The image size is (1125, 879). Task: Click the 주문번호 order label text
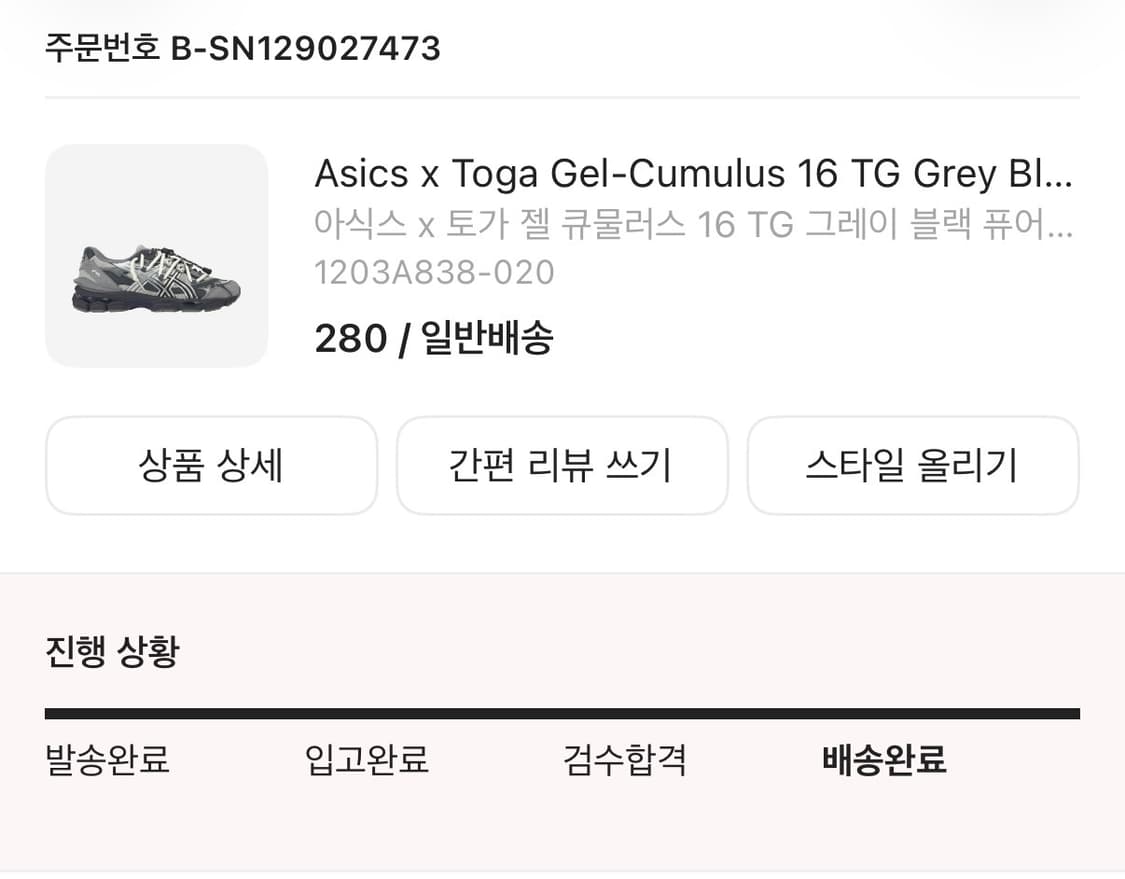tap(100, 47)
